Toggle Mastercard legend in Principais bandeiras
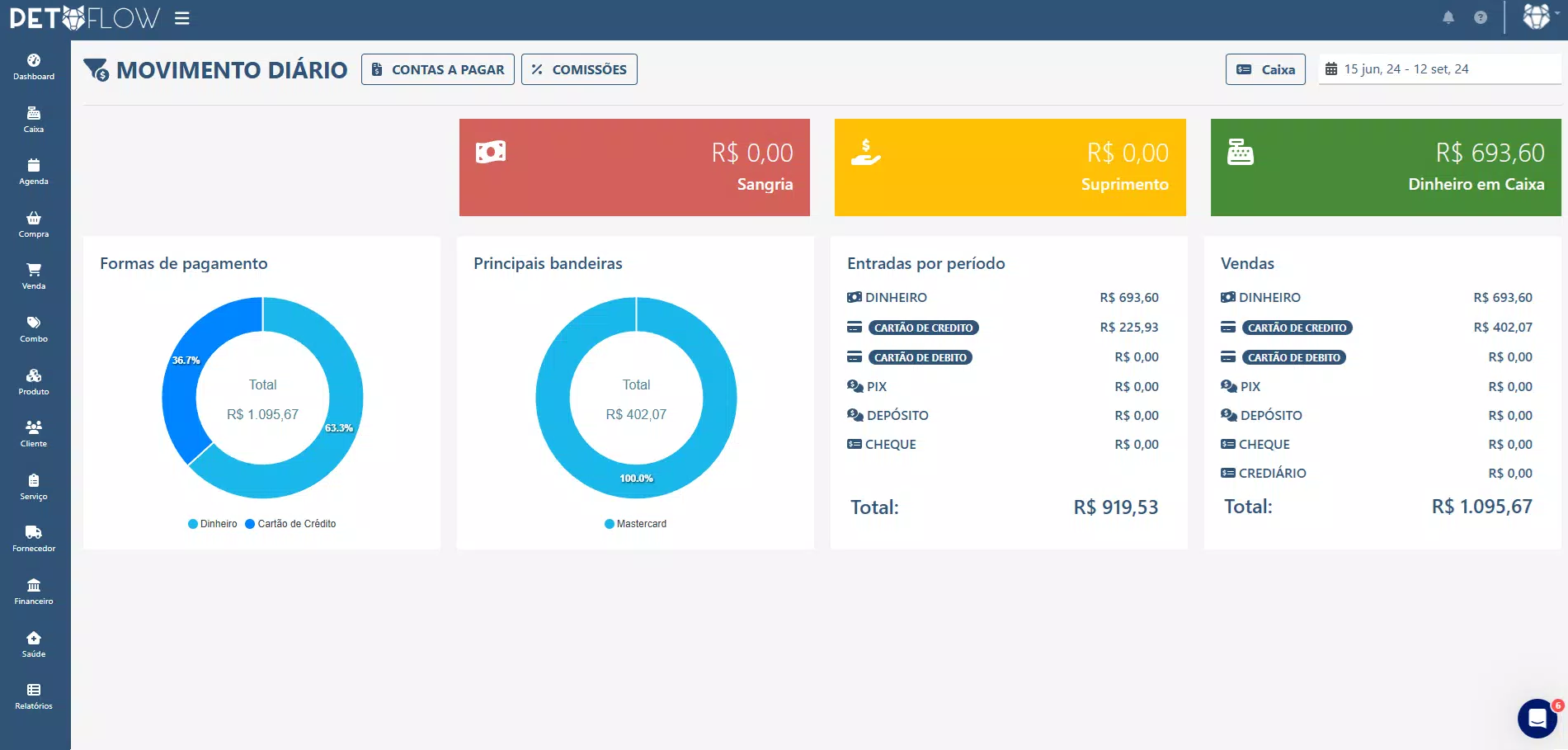Image resolution: width=1568 pixels, height=750 pixels. [x=635, y=524]
